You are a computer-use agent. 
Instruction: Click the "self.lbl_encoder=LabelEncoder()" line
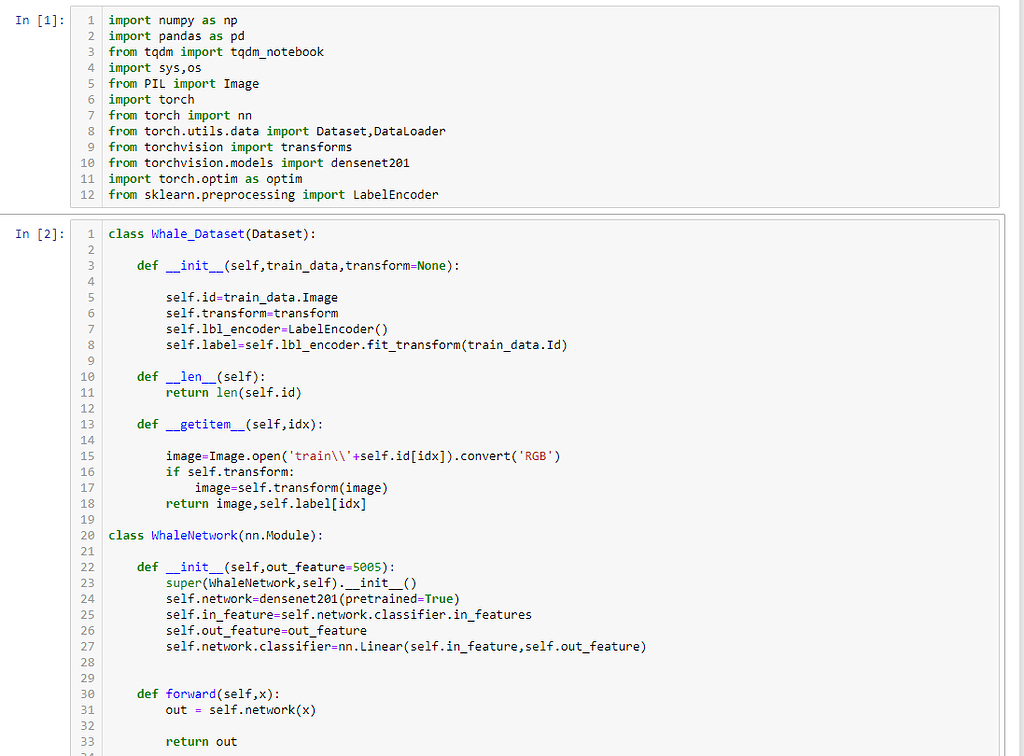click(x=277, y=329)
